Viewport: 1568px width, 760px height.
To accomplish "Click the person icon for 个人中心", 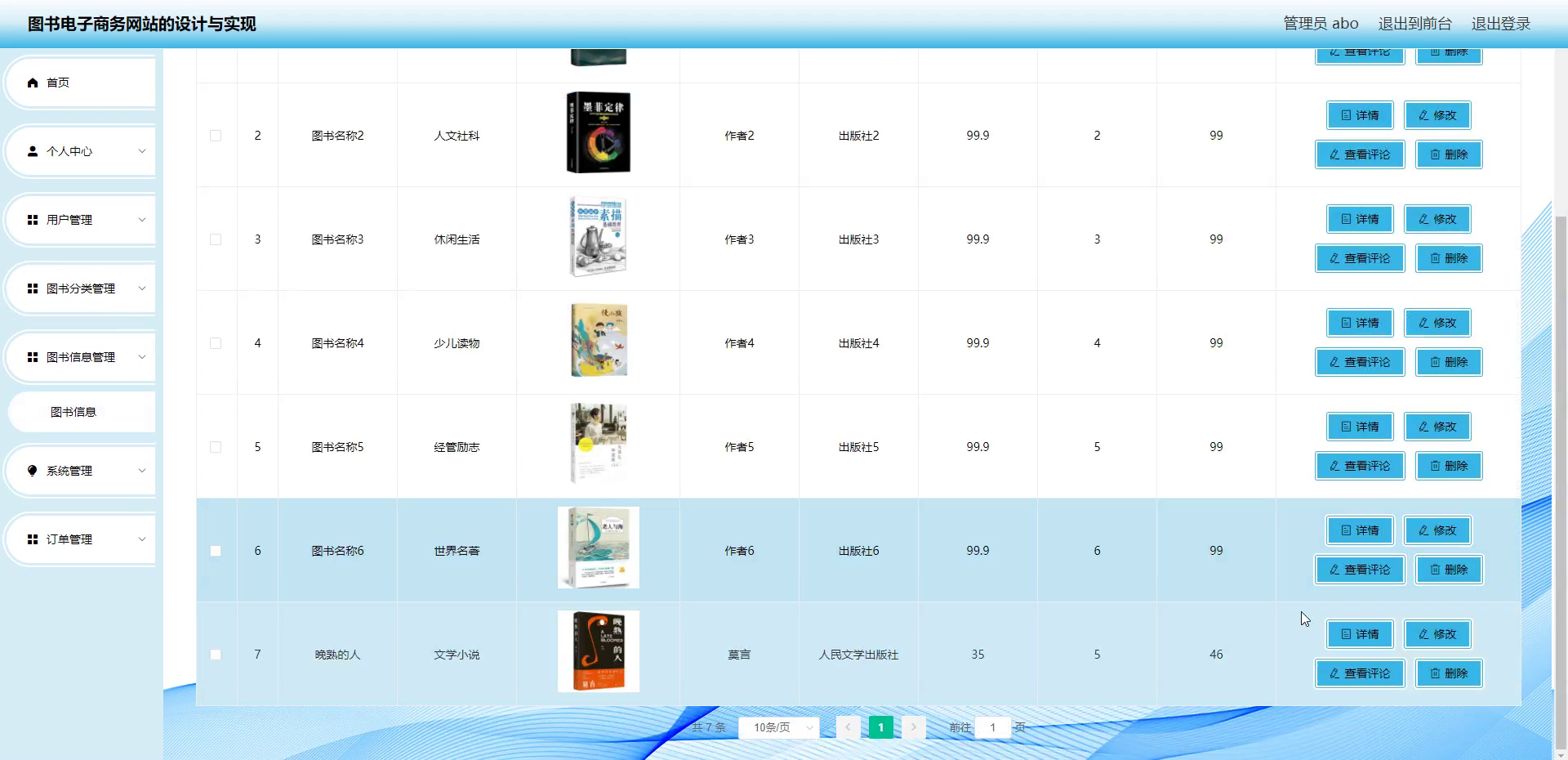I will 33,151.
